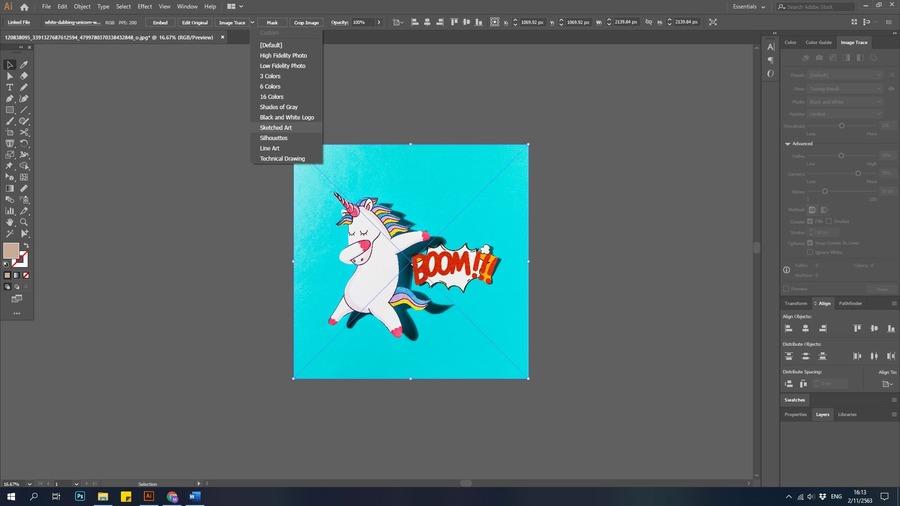Screen dimensions: 900x506
Task: Choose the Pen tool in the toolbox
Action: [x=10, y=99]
